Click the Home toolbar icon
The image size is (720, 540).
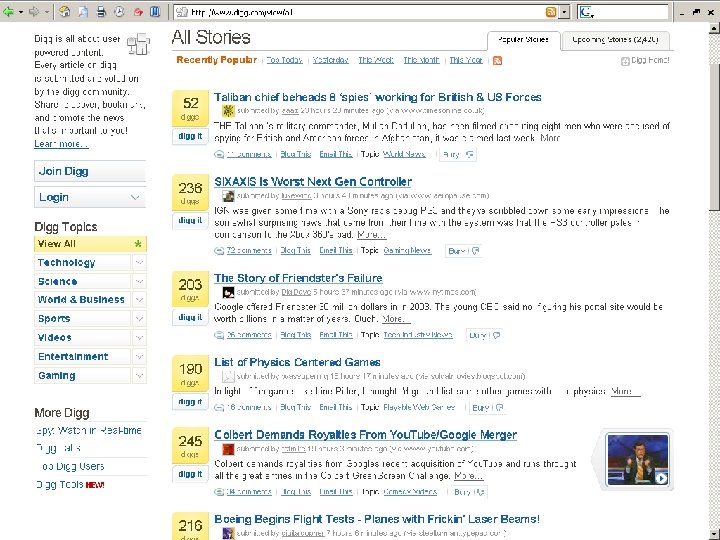65,12
